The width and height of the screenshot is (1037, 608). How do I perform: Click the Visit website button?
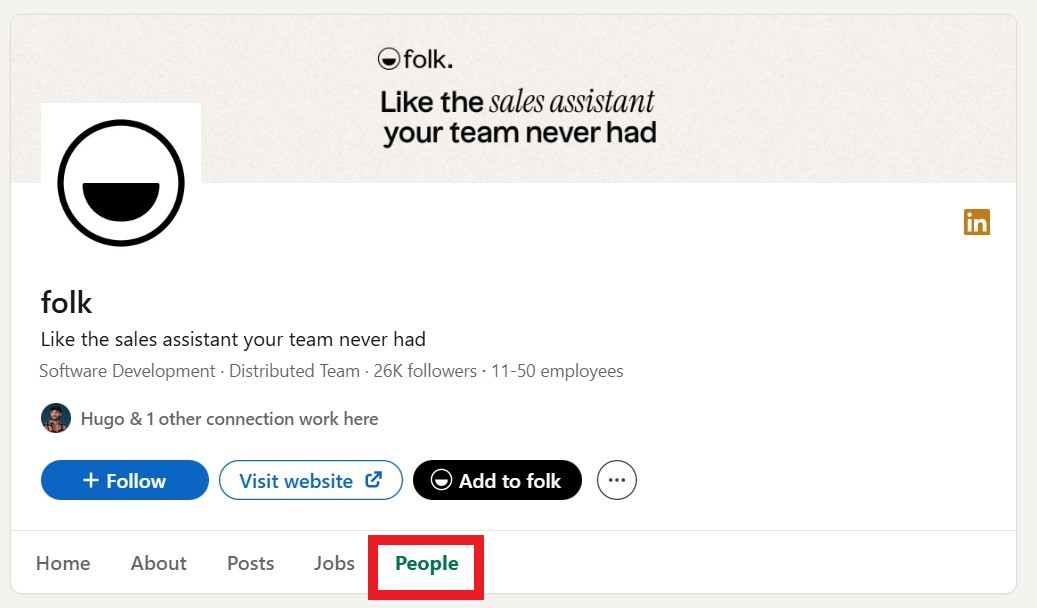tap(310, 480)
